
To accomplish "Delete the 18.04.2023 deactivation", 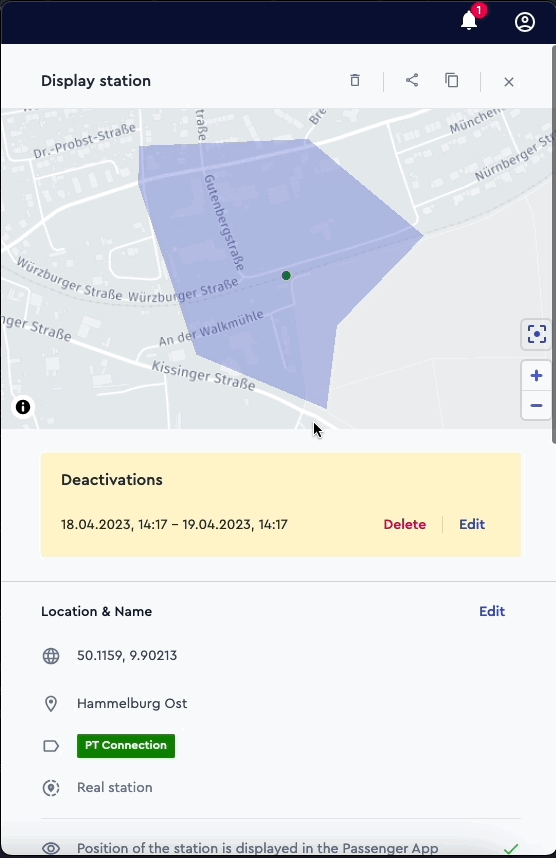I will pyautogui.click(x=404, y=524).
